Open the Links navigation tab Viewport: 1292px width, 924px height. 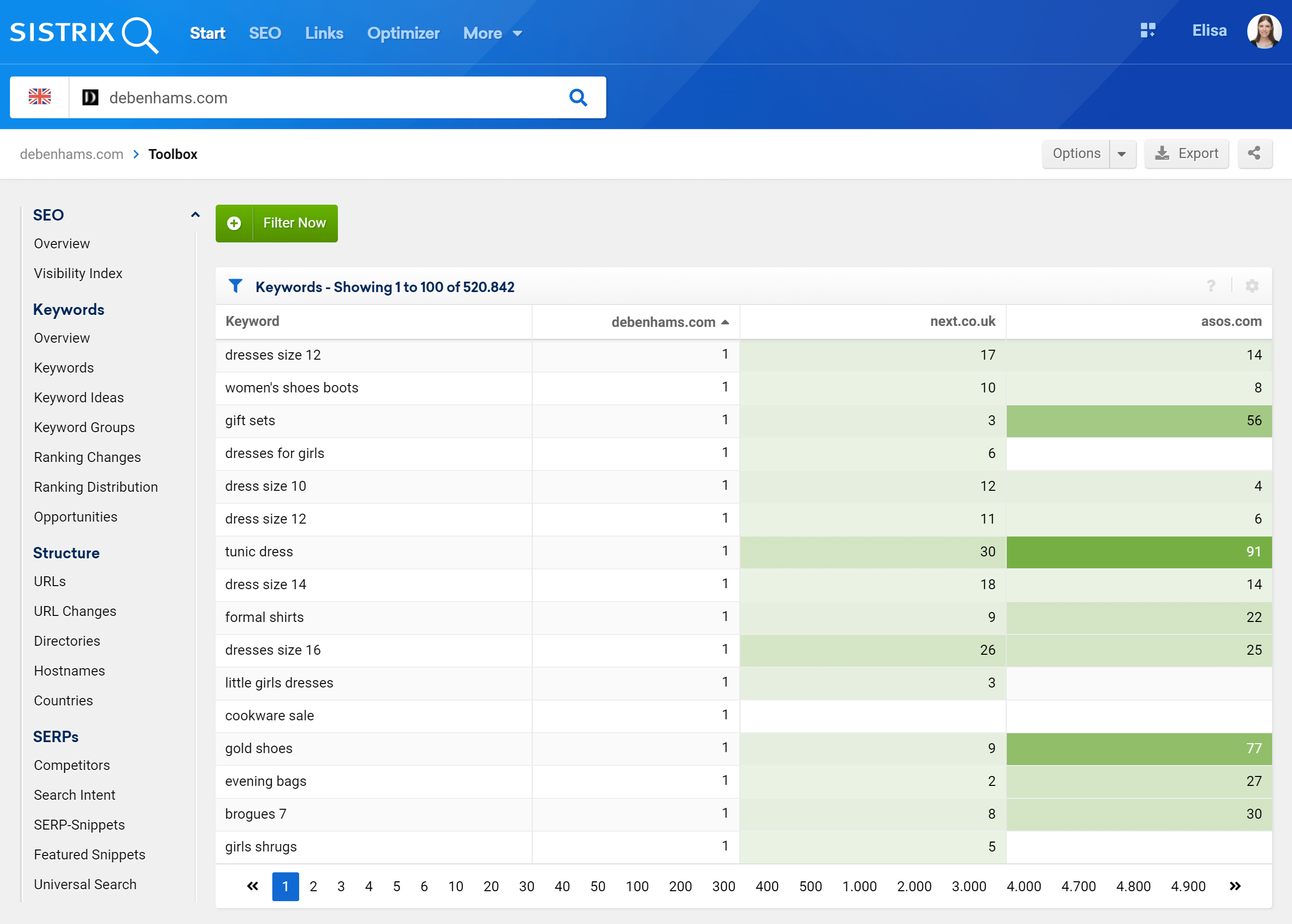pos(324,33)
